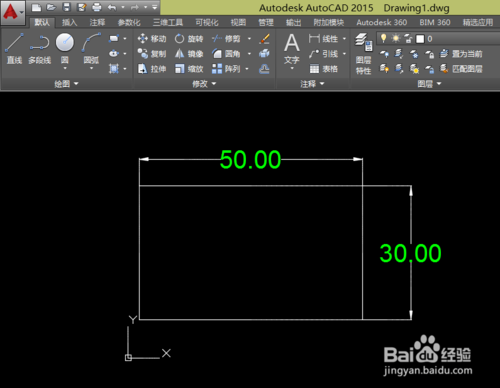Viewport: 500px width, 388px height.
Task: Open 图层特性 (Layer Properties) panel
Action: click(x=363, y=53)
